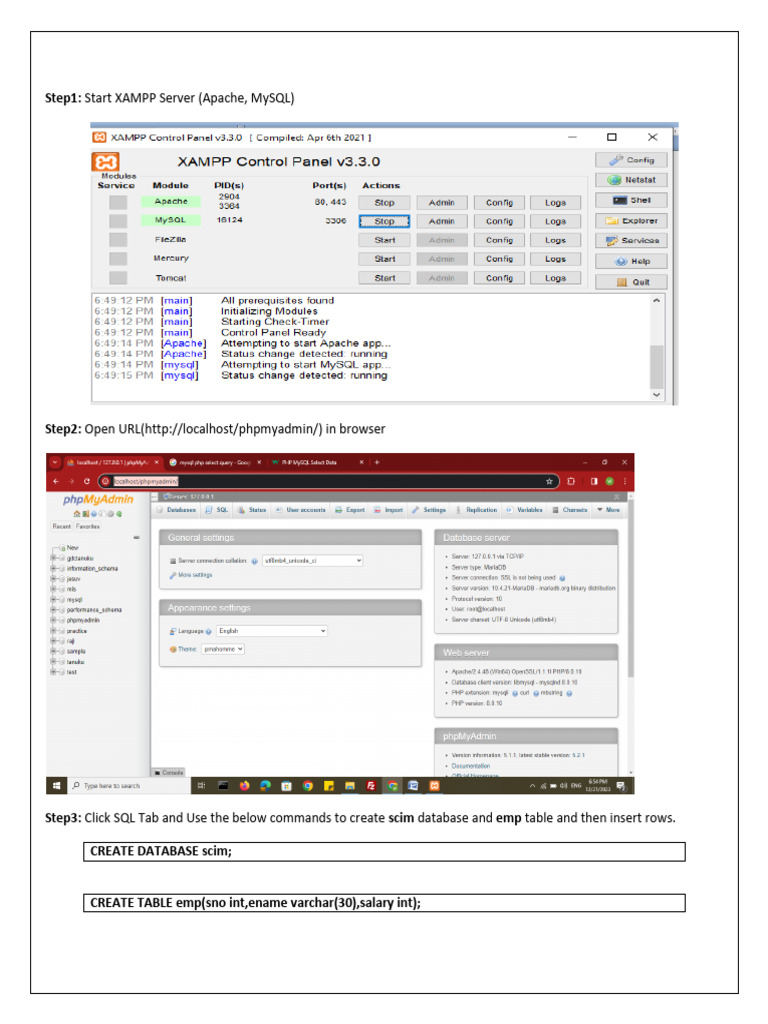This screenshot has width=768, height=1024.
Task: Open the Theme dropdown
Action: tap(223, 649)
